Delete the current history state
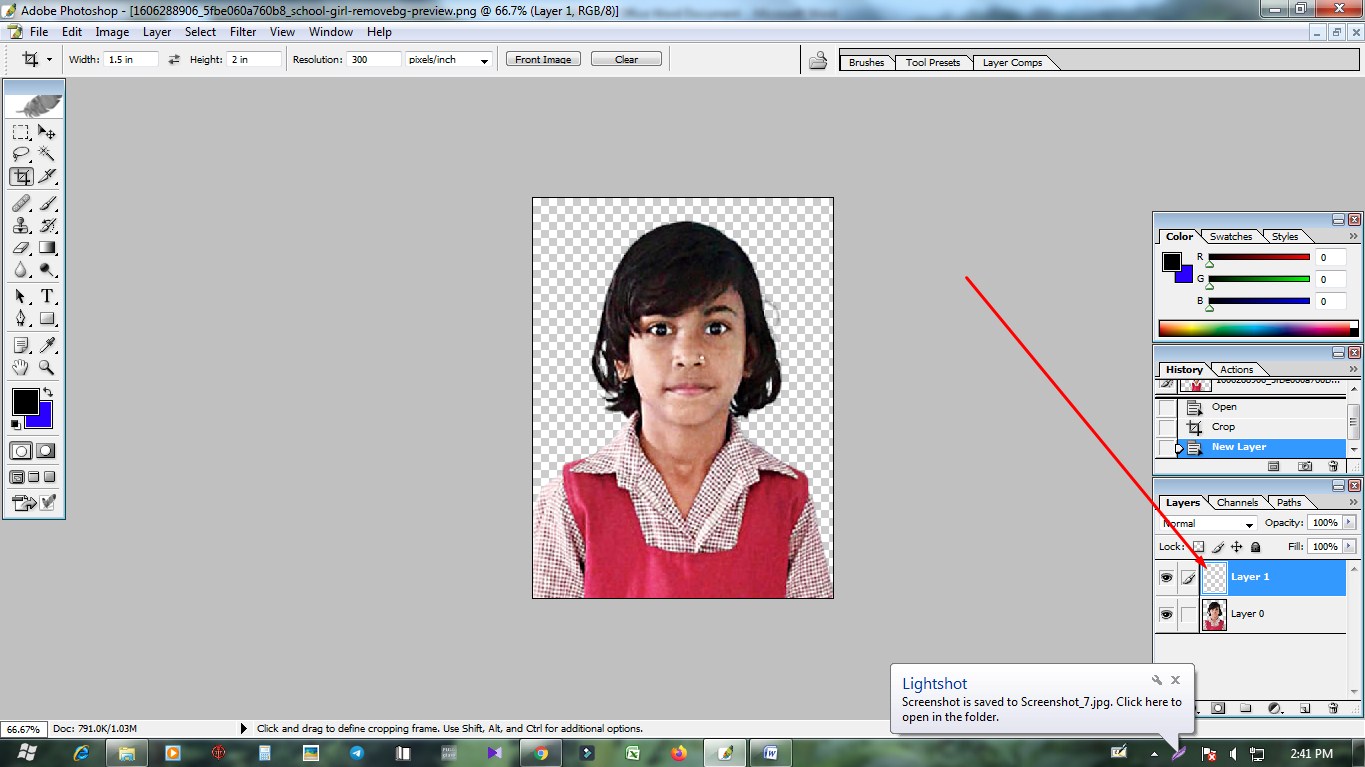 pos(1333,466)
